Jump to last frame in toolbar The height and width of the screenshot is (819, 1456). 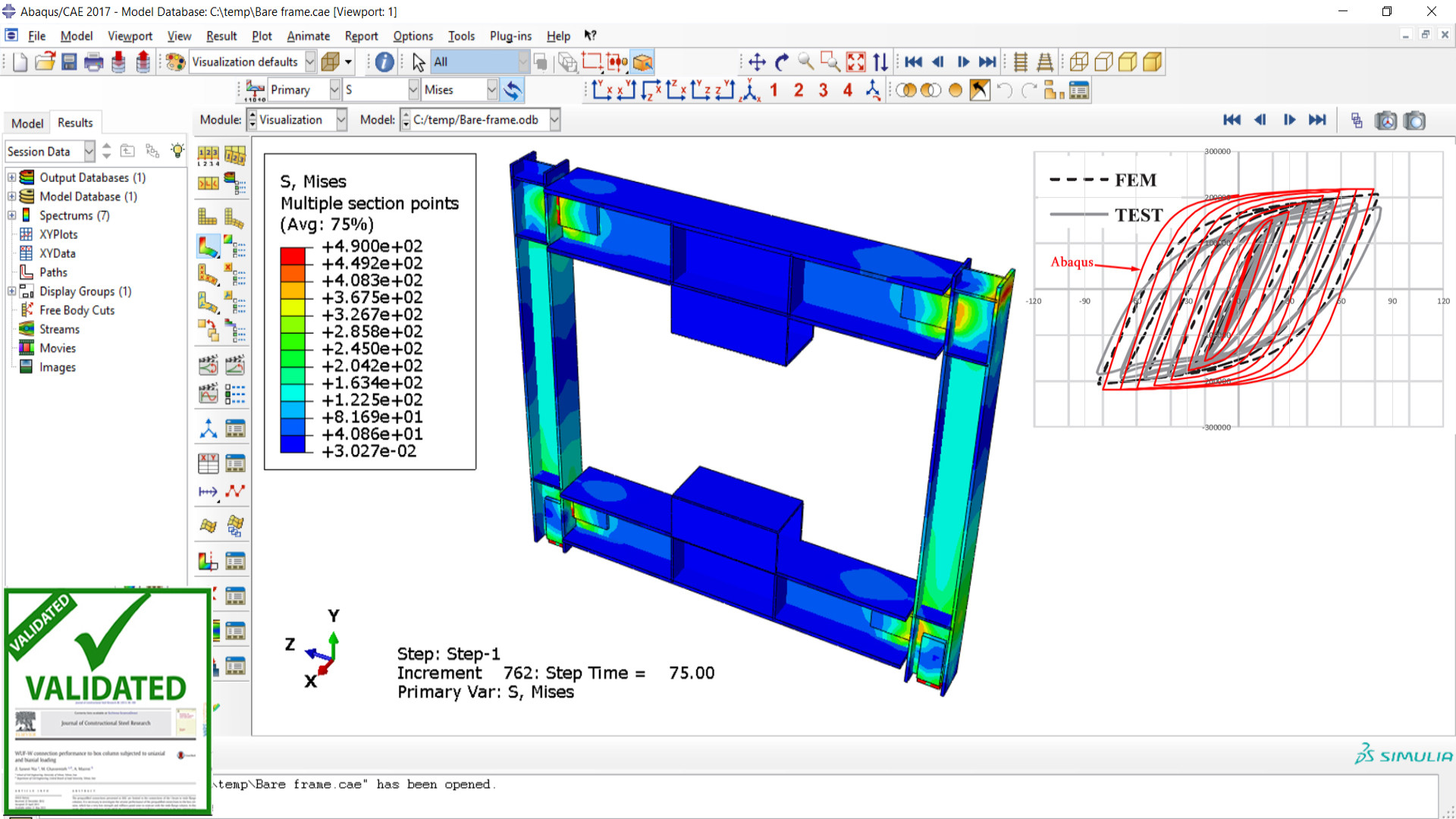click(987, 62)
